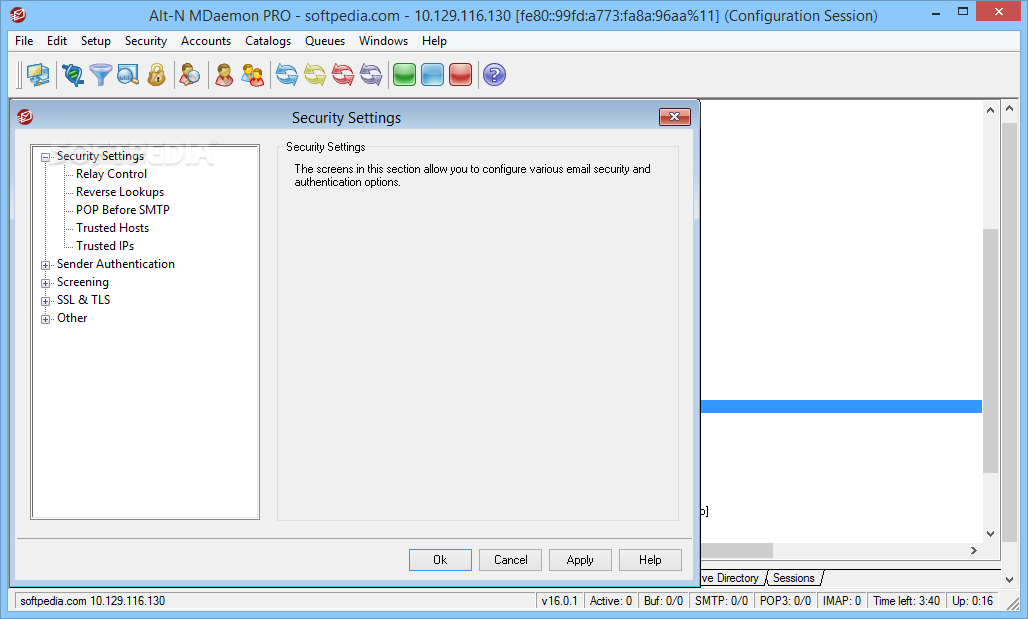Open dialog Help button
The width and height of the screenshot is (1028, 619).
(650, 560)
